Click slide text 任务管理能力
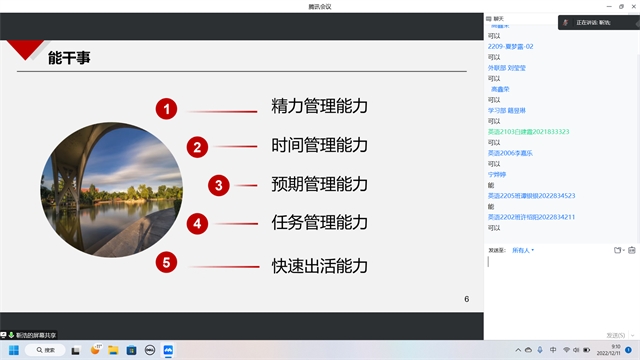The image size is (640, 360). (x=320, y=222)
